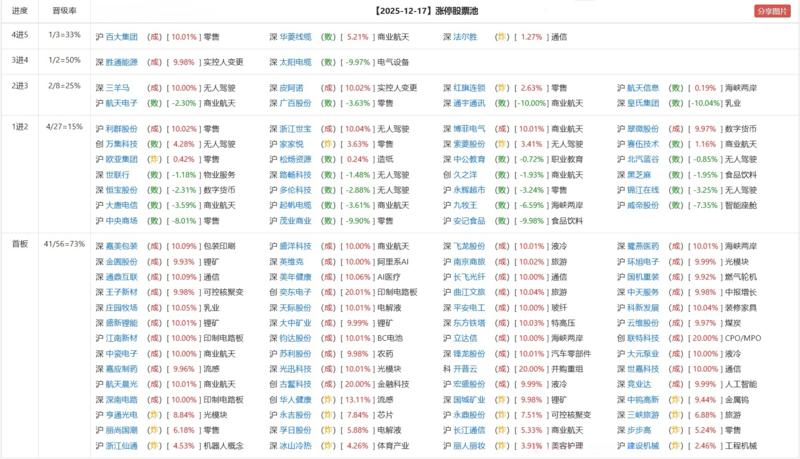The width and height of the screenshot is (800, 459).
Task: Open stock link 恒宝股份
Action: tap(122, 190)
